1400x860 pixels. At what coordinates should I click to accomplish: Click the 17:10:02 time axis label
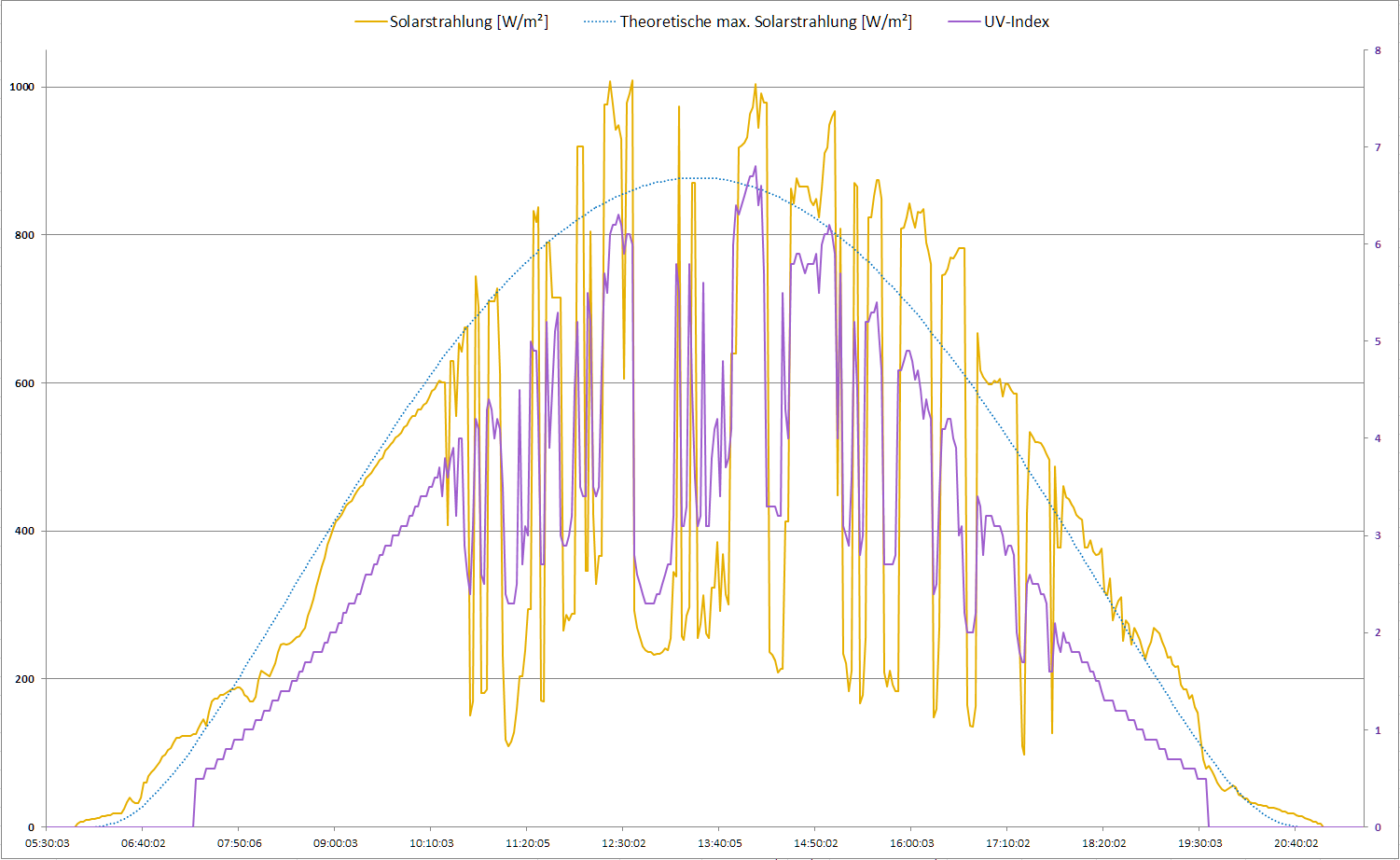(x=1007, y=843)
